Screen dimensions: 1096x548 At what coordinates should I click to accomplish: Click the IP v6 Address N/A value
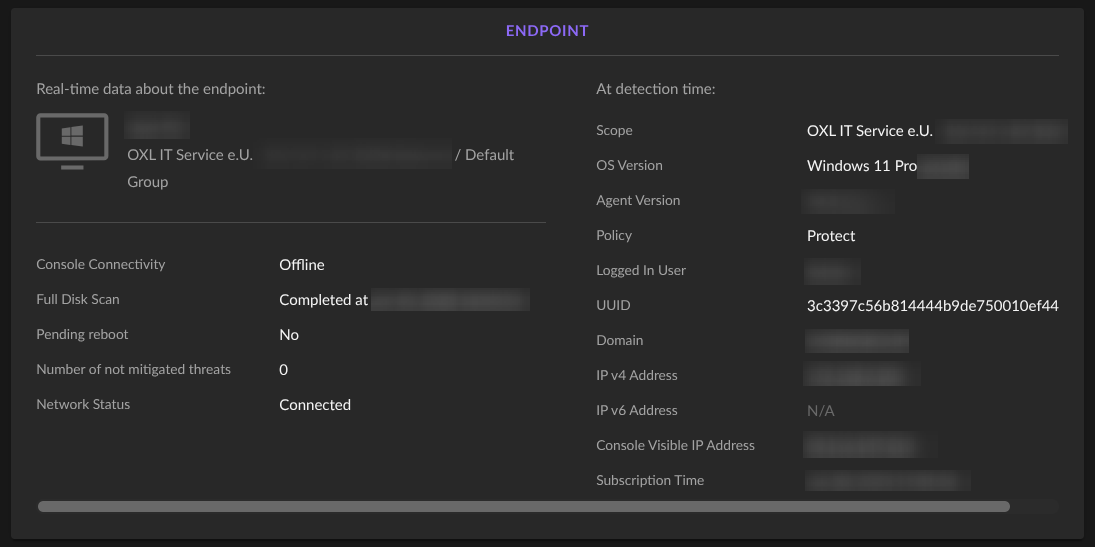coord(820,411)
